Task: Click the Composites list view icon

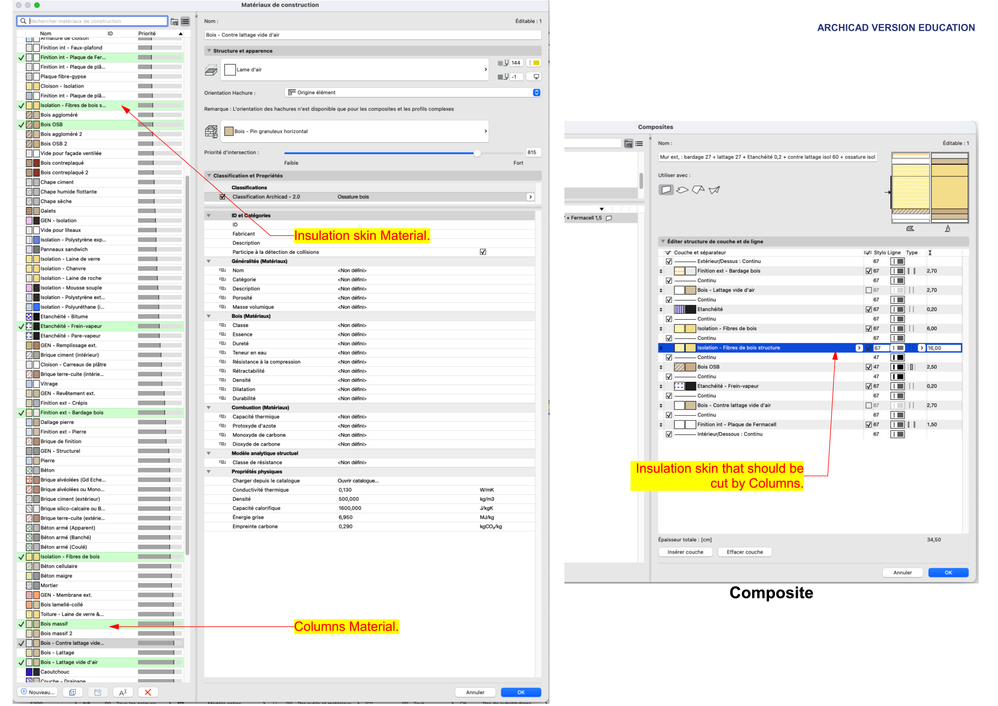Action: pyautogui.click(x=639, y=144)
